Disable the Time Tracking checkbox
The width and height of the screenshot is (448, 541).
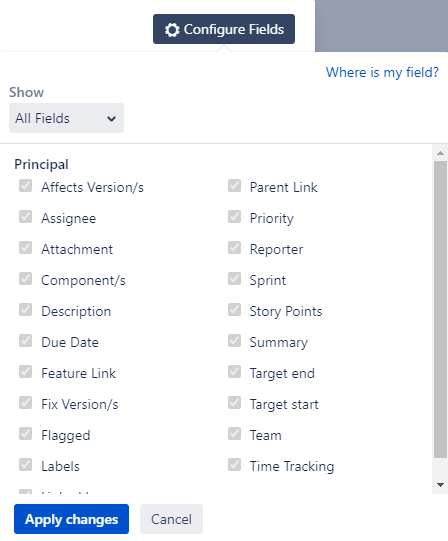pyautogui.click(x=234, y=465)
